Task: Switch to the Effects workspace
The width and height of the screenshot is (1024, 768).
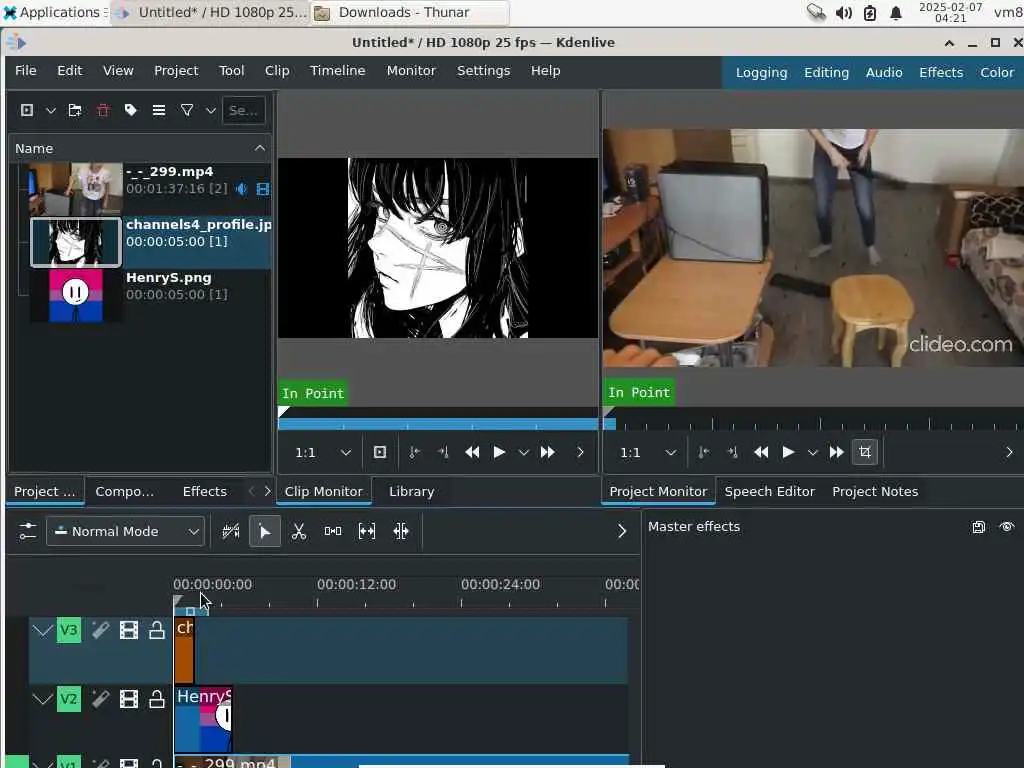Action: (x=940, y=72)
